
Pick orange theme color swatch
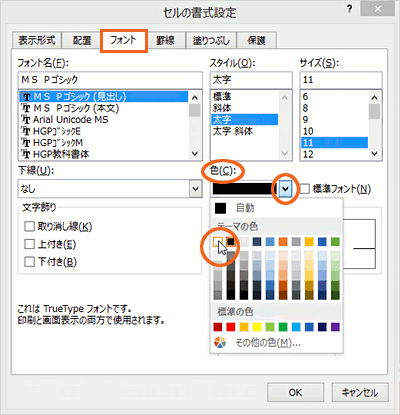[x=283, y=242]
